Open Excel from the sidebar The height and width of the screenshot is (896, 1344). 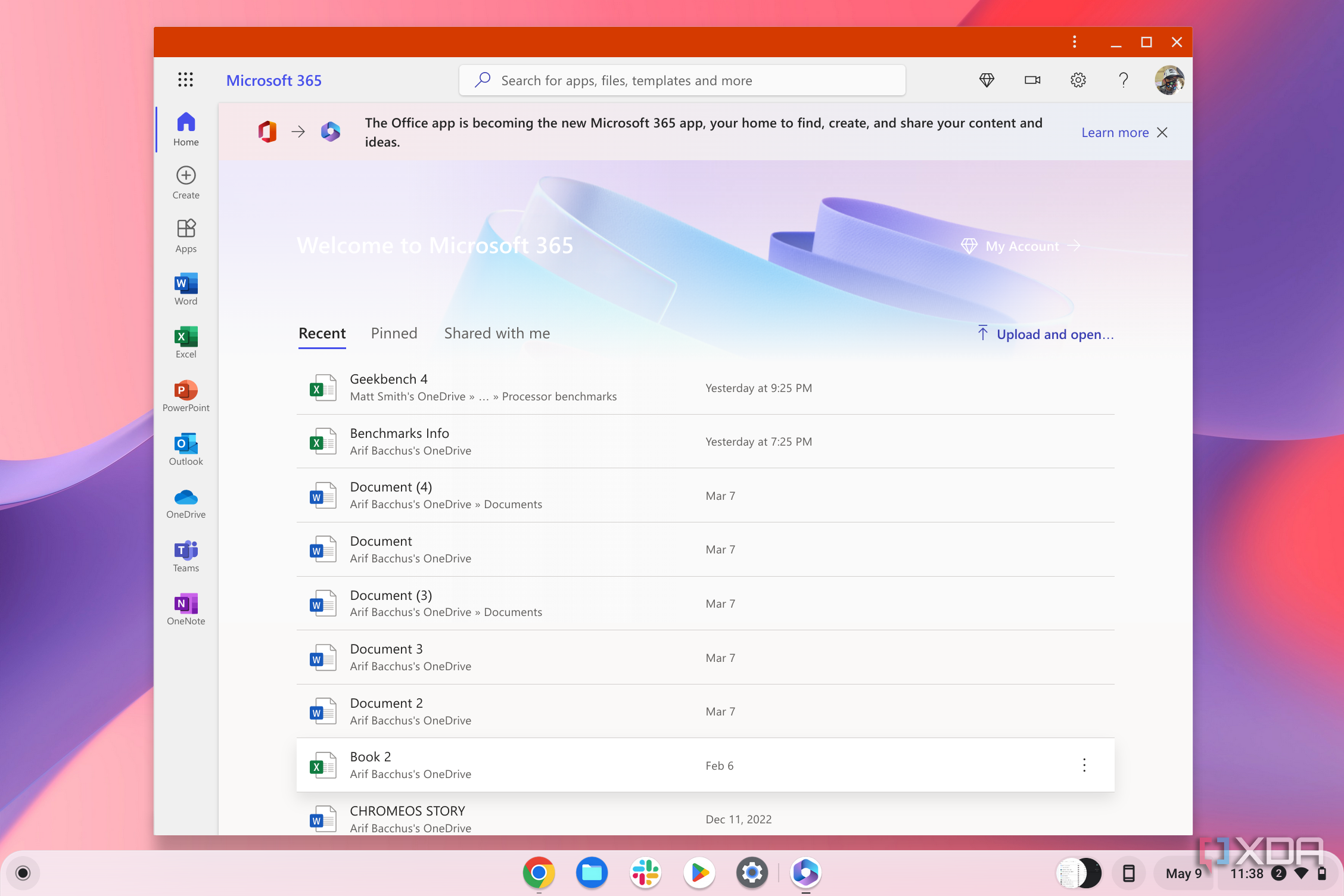point(186,343)
